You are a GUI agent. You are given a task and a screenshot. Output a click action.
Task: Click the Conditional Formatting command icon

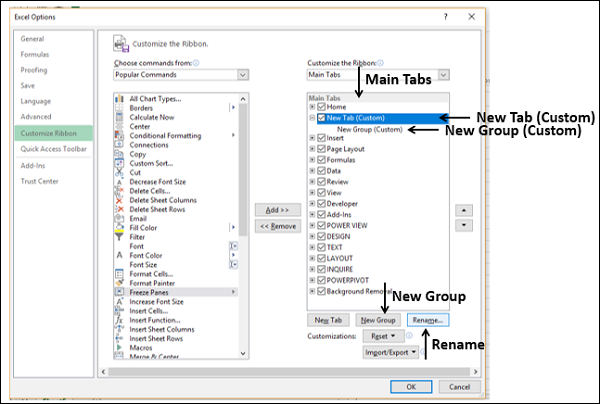click(x=119, y=135)
